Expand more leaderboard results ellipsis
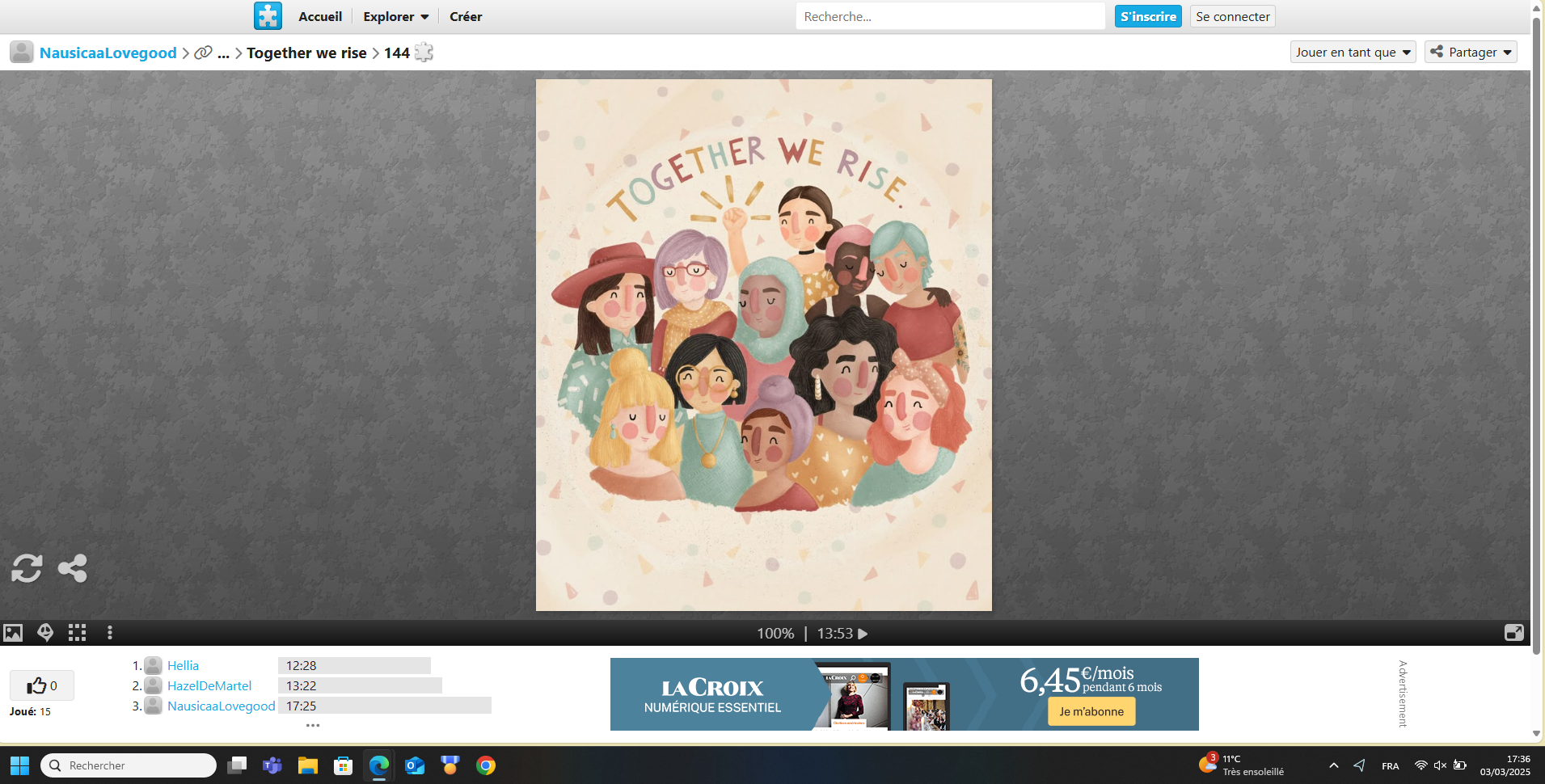This screenshot has width=1545, height=784. point(313,725)
